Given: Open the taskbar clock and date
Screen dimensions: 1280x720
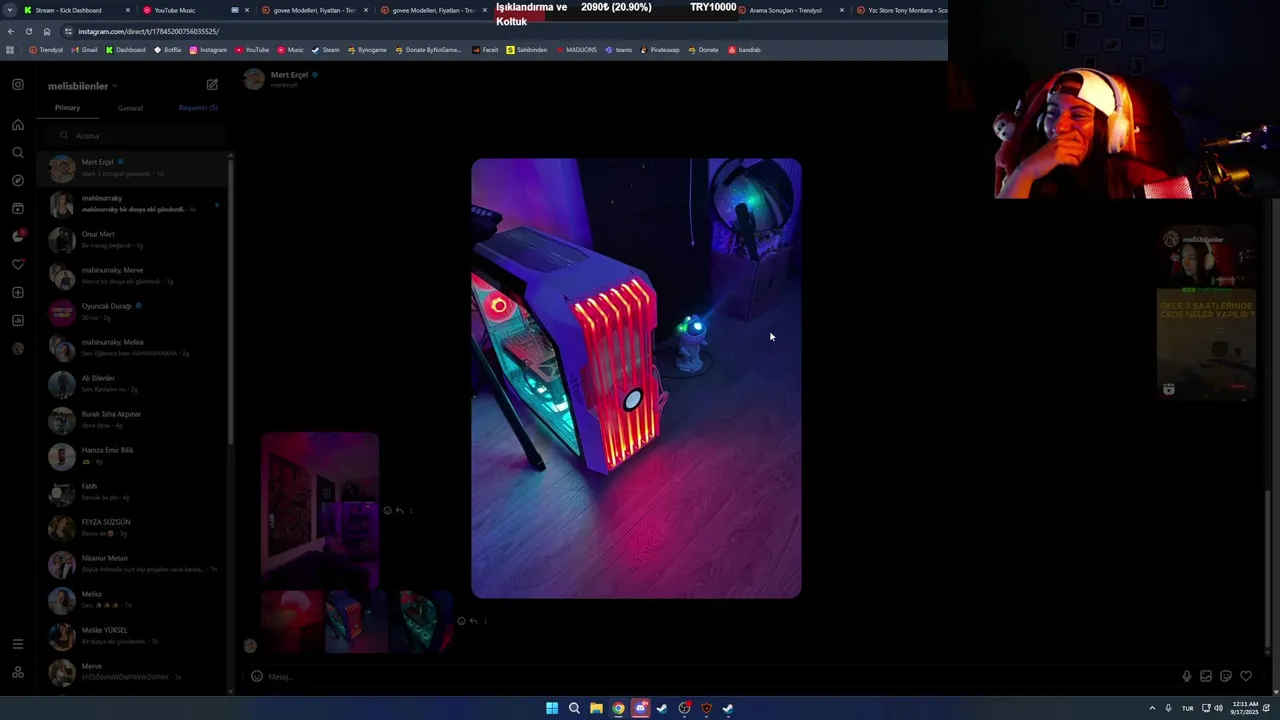Looking at the screenshot, I should (1244, 708).
